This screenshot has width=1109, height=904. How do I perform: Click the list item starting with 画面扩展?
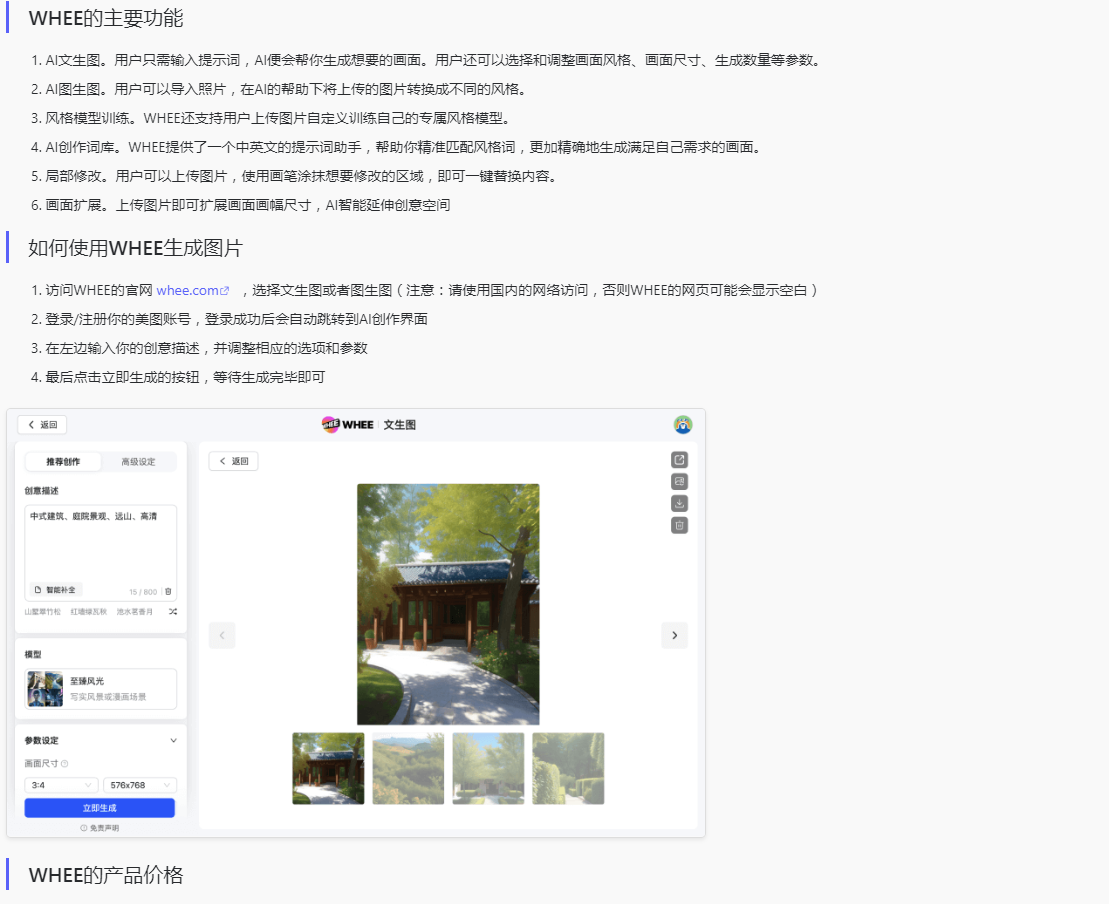tap(248, 205)
